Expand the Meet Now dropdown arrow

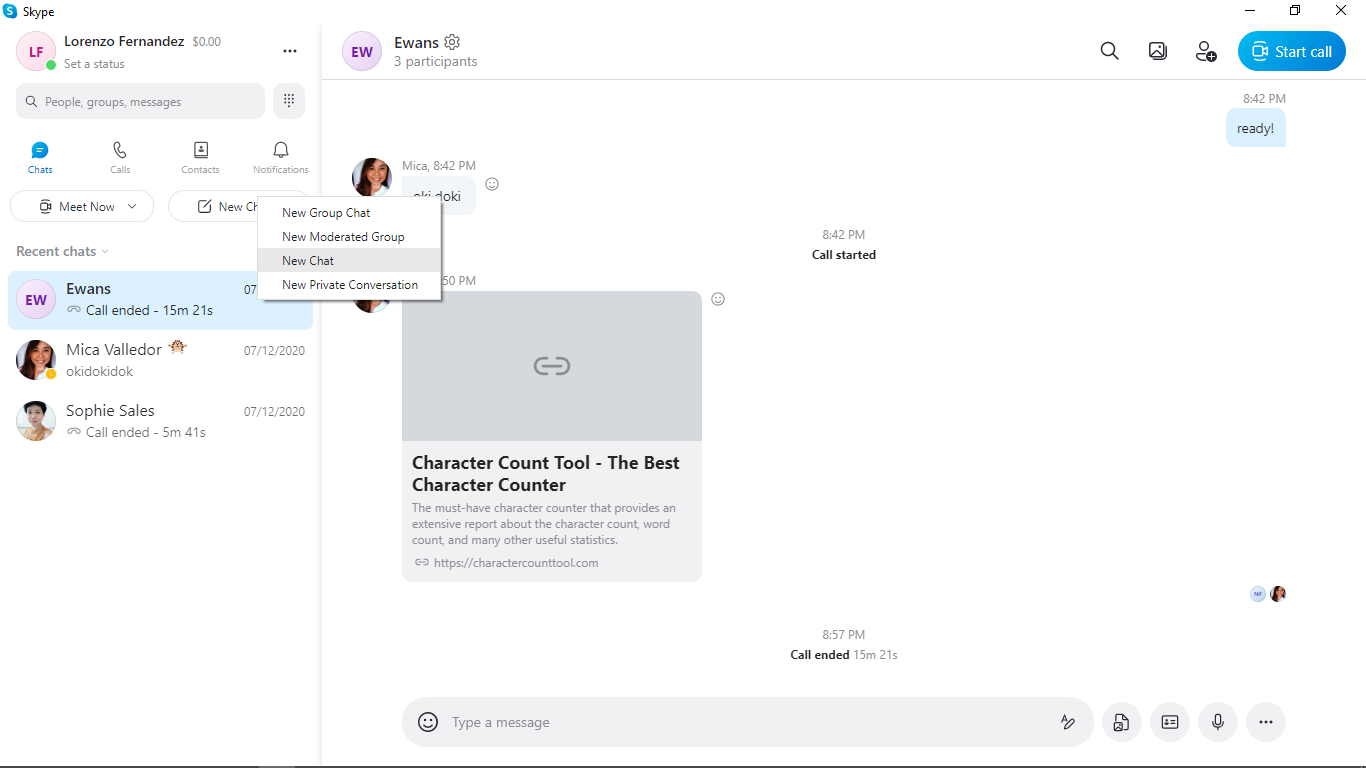(x=132, y=207)
